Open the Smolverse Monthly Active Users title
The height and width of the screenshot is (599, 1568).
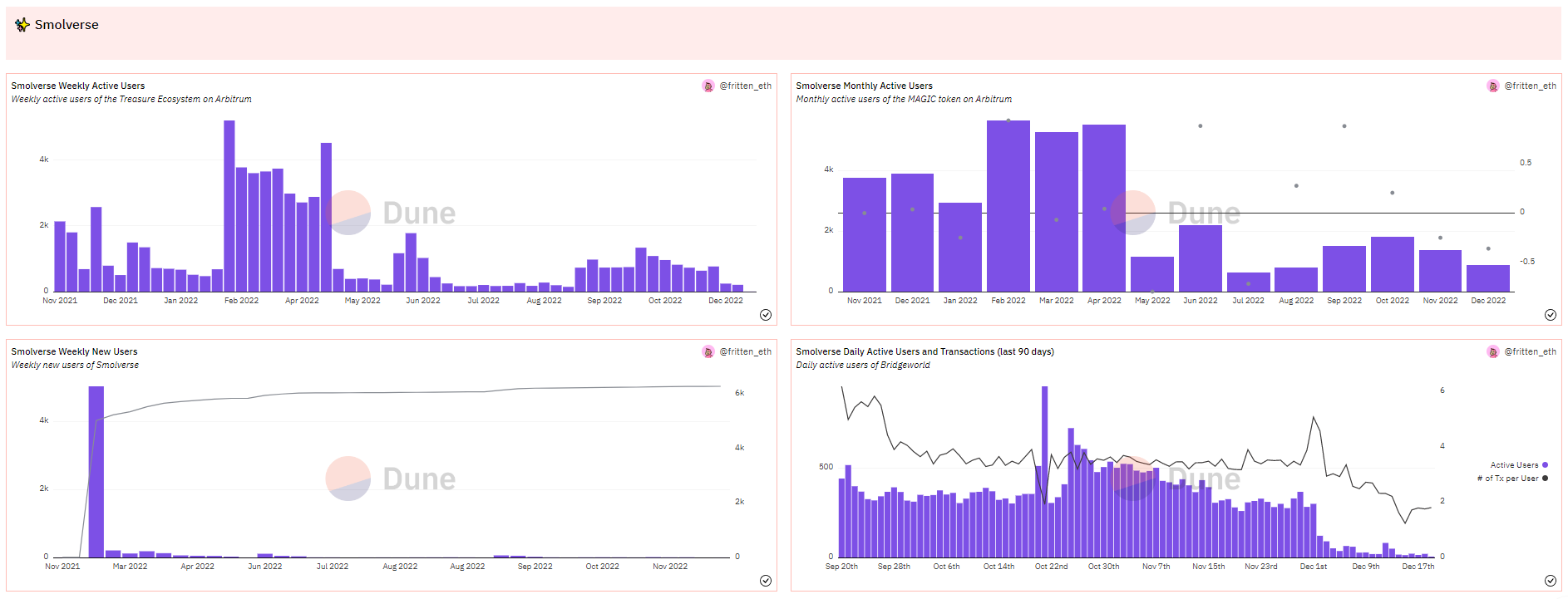(x=865, y=86)
